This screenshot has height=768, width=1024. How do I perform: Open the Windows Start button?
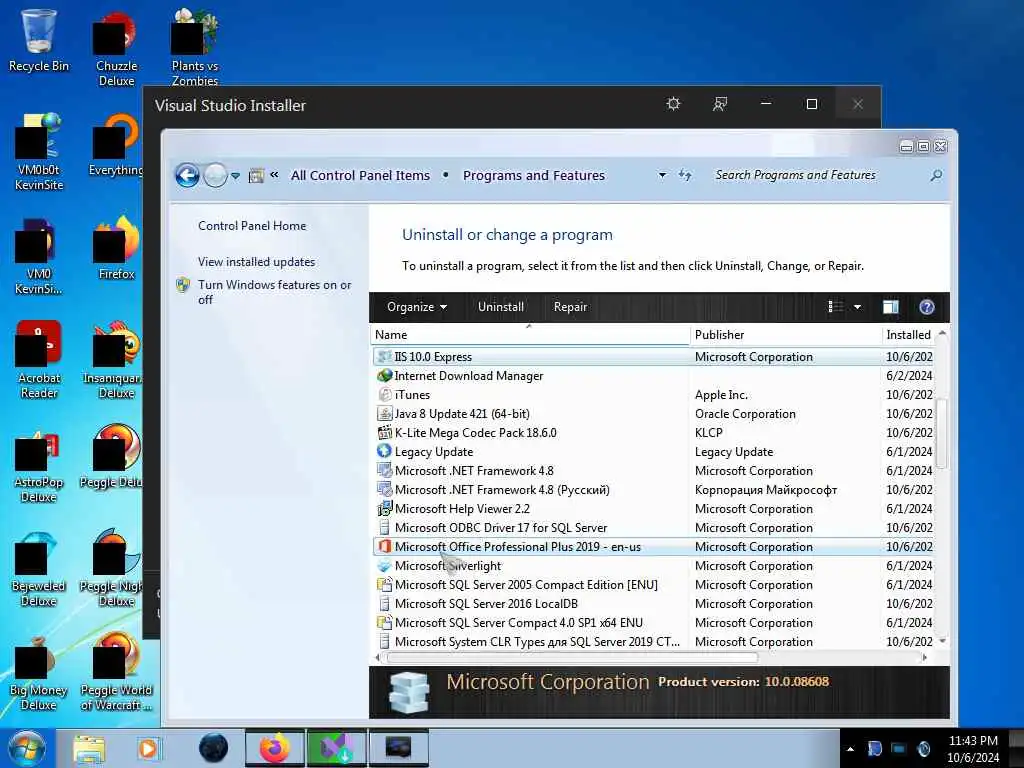pyautogui.click(x=26, y=748)
